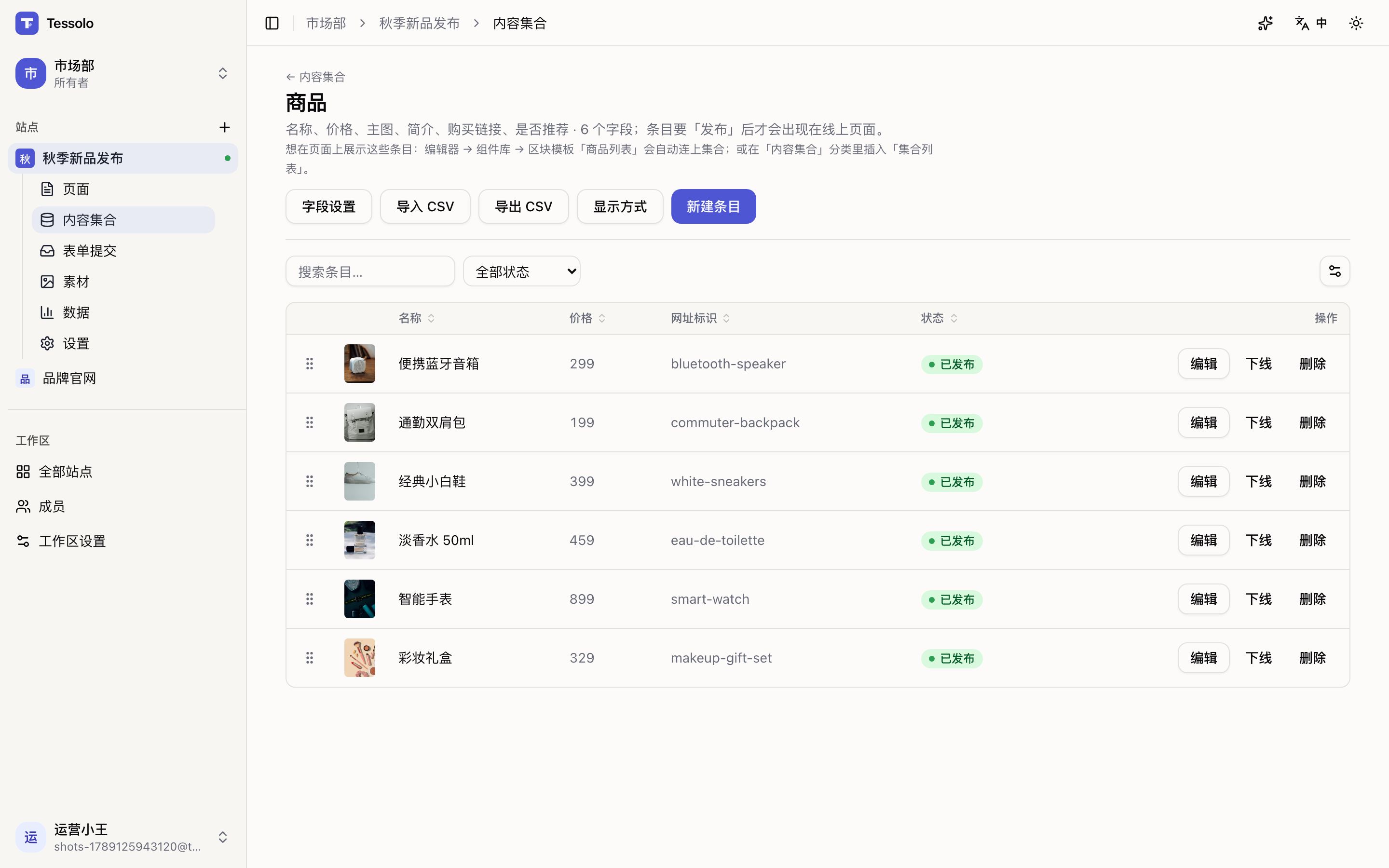Click 显示方式 button
The width and height of the screenshot is (1389, 868).
[620, 206]
